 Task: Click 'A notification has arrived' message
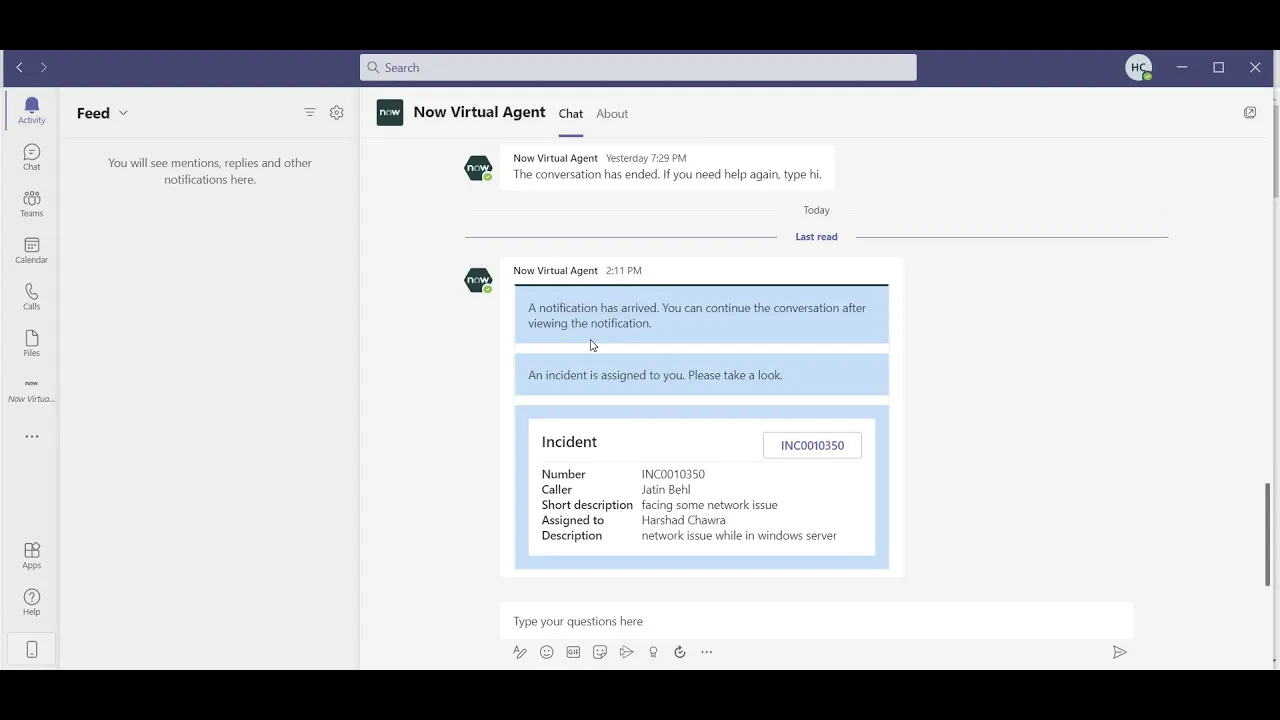(697, 315)
